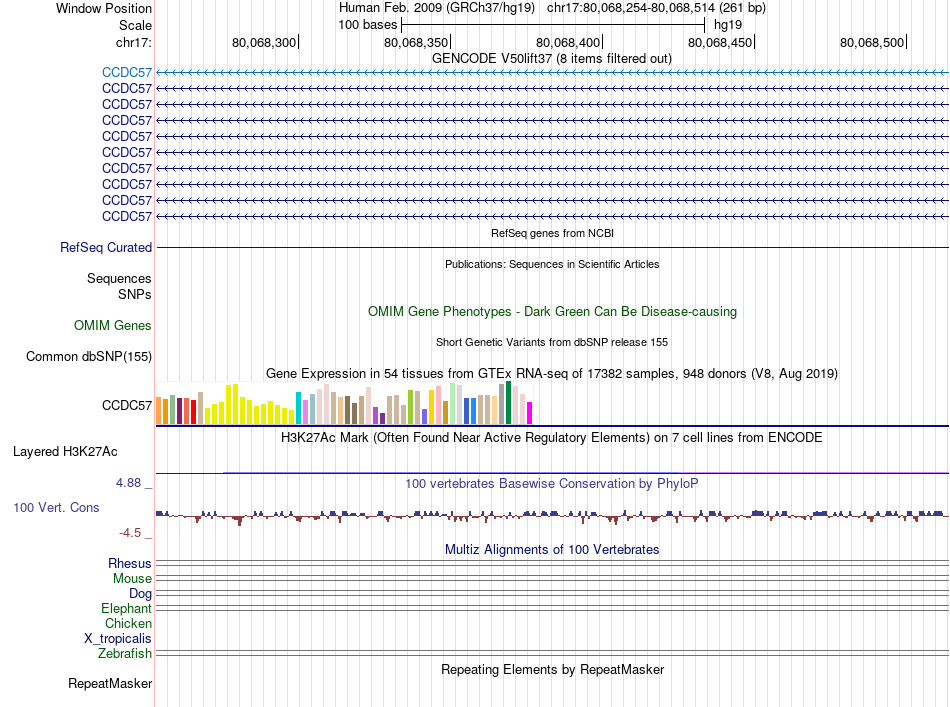Open the Multiz Alignments of 100 Vertebrates title

pos(552,549)
